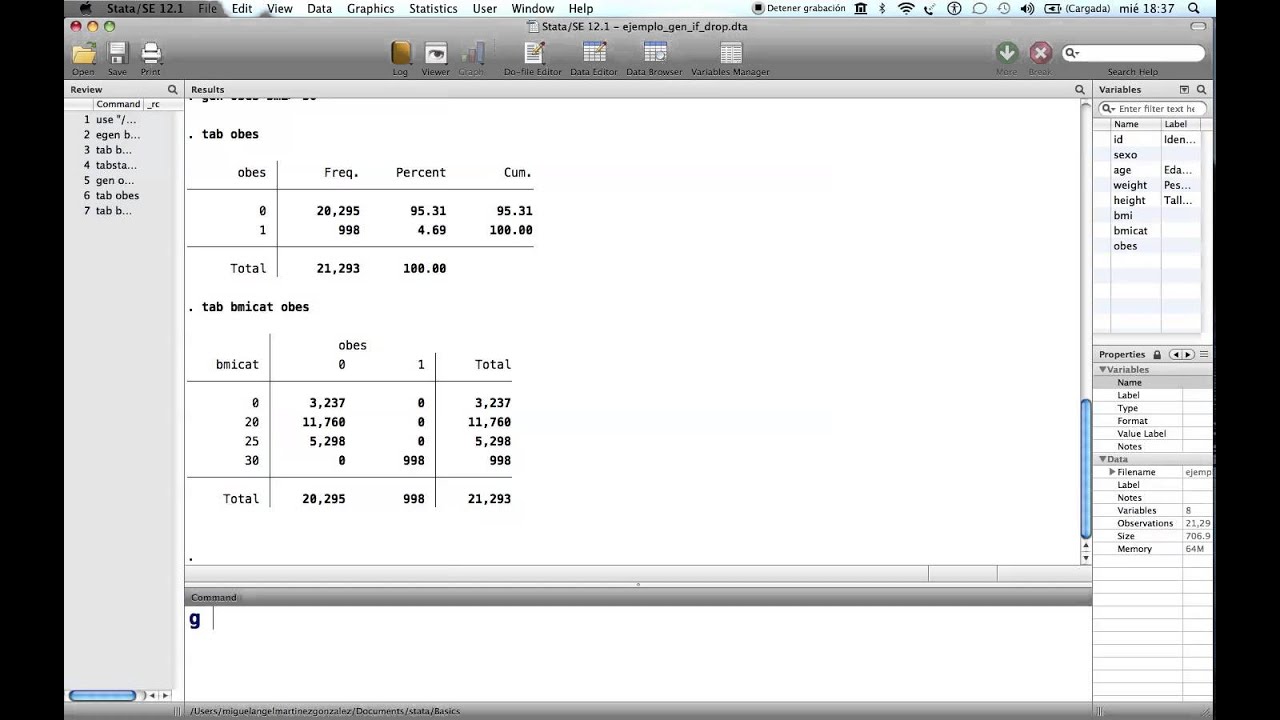Select the 'sexo' variable
This screenshot has width=1280, height=720.
coord(1125,155)
